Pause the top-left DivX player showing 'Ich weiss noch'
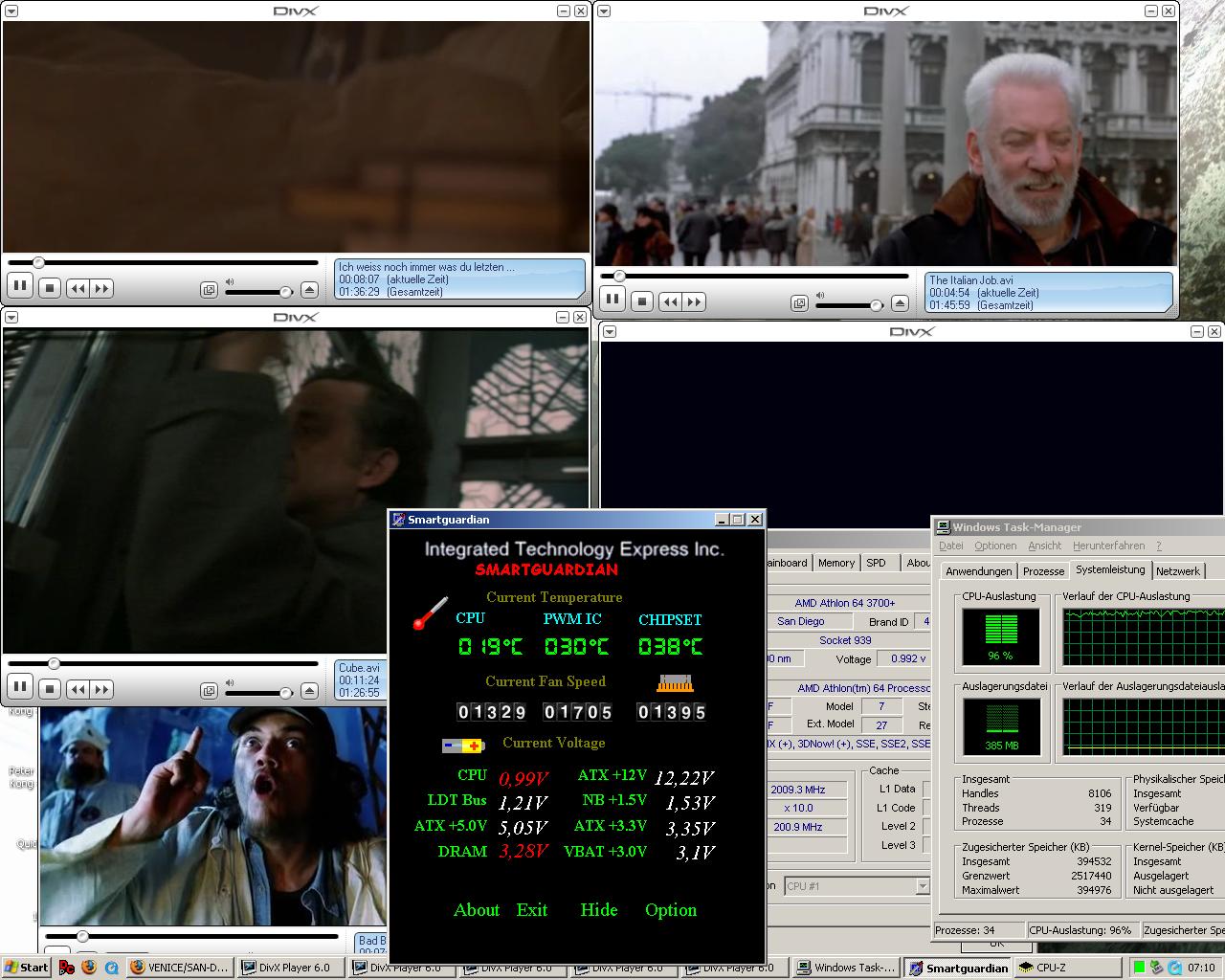The height and width of the screenshot is (980, 1225). click(x=20, y=287)
